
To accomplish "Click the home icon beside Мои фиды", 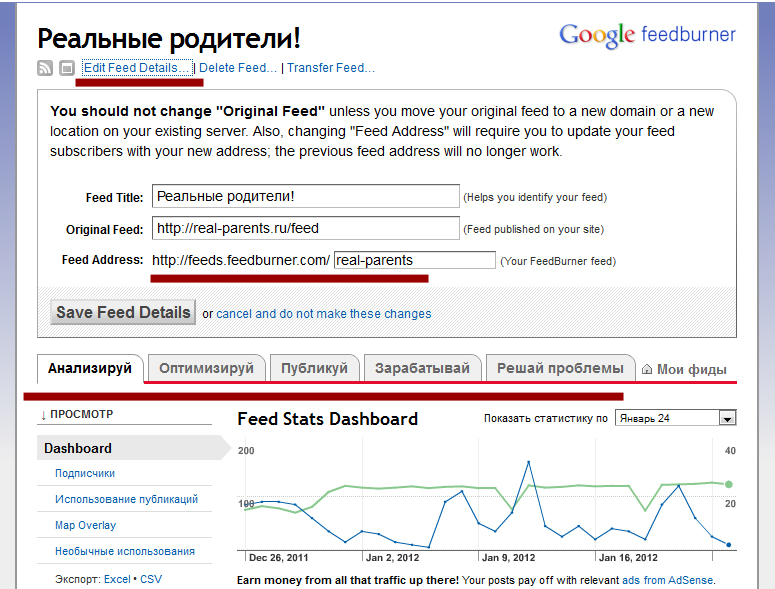I will click(x=646, y=369).
